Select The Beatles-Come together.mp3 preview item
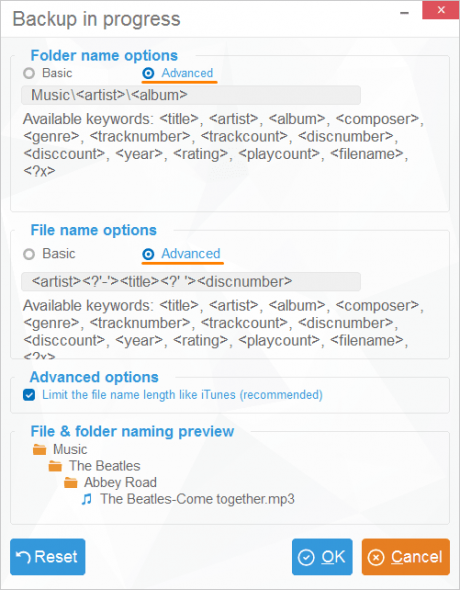The width and height of the screenshot is (460, 590). (197, 499)
